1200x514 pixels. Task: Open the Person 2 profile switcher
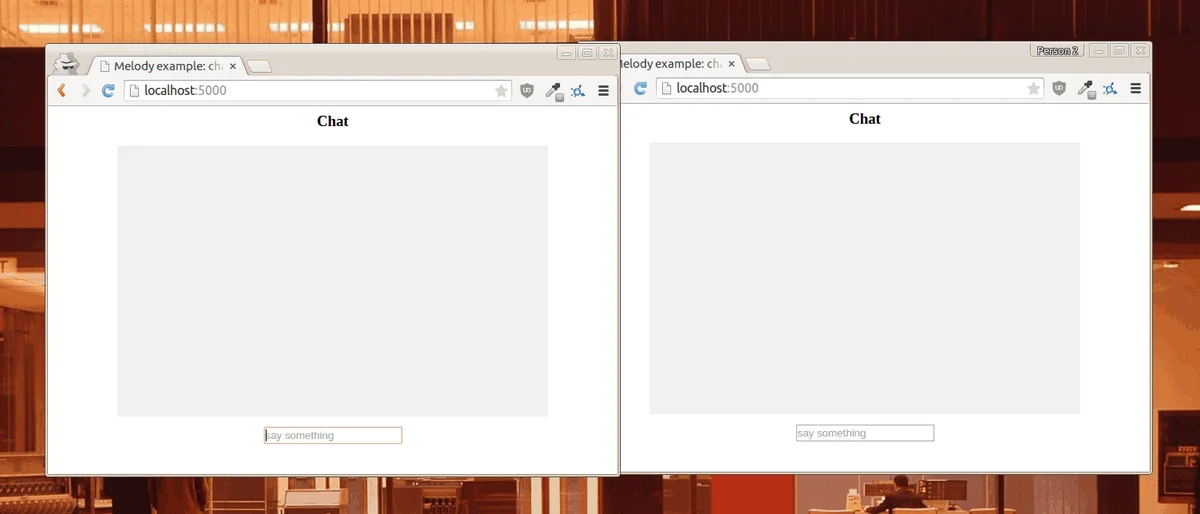1057,50
